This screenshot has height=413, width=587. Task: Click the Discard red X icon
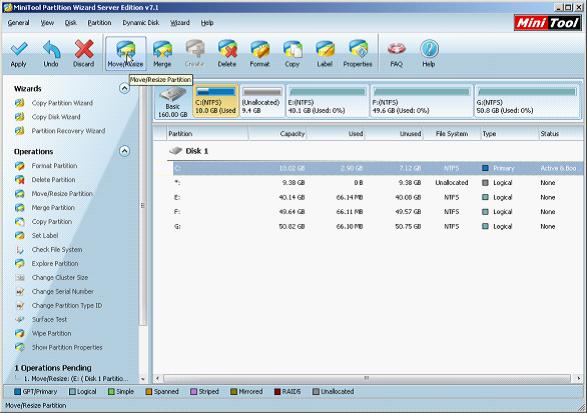(x=83, y=49)
